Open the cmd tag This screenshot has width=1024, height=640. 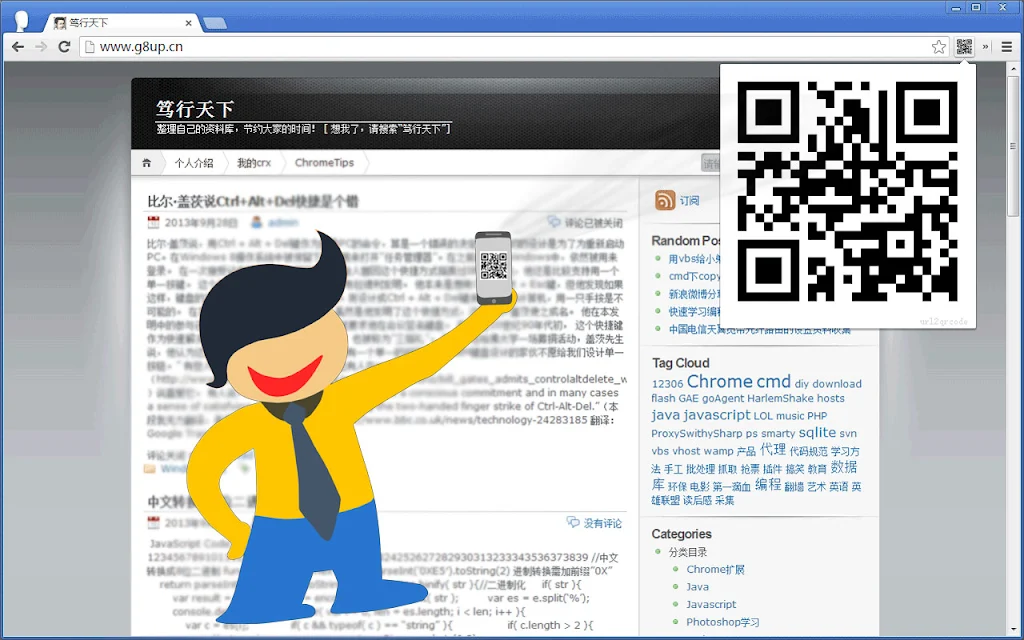(774, 381)
